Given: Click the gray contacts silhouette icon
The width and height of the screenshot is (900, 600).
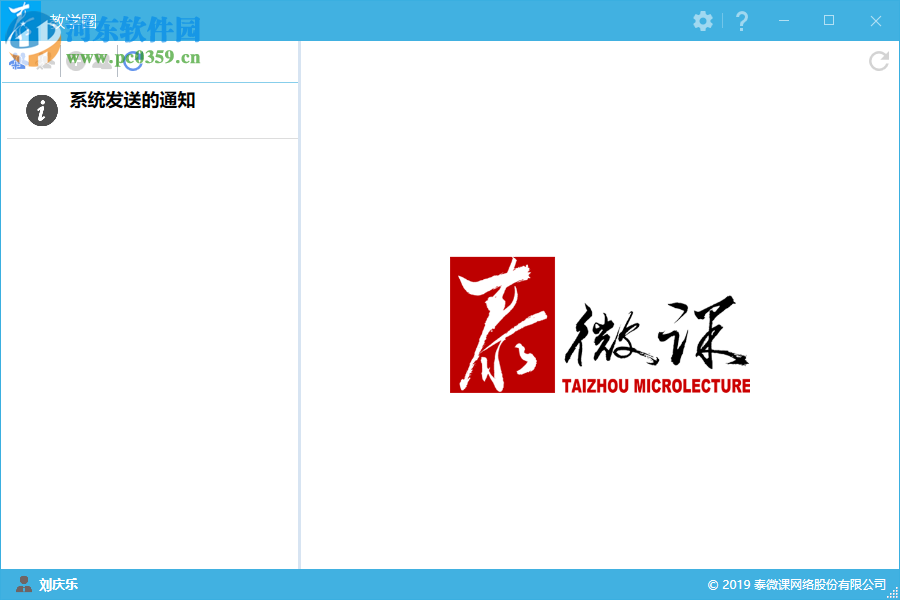Looking at the screenshot, I should (103, 61).
